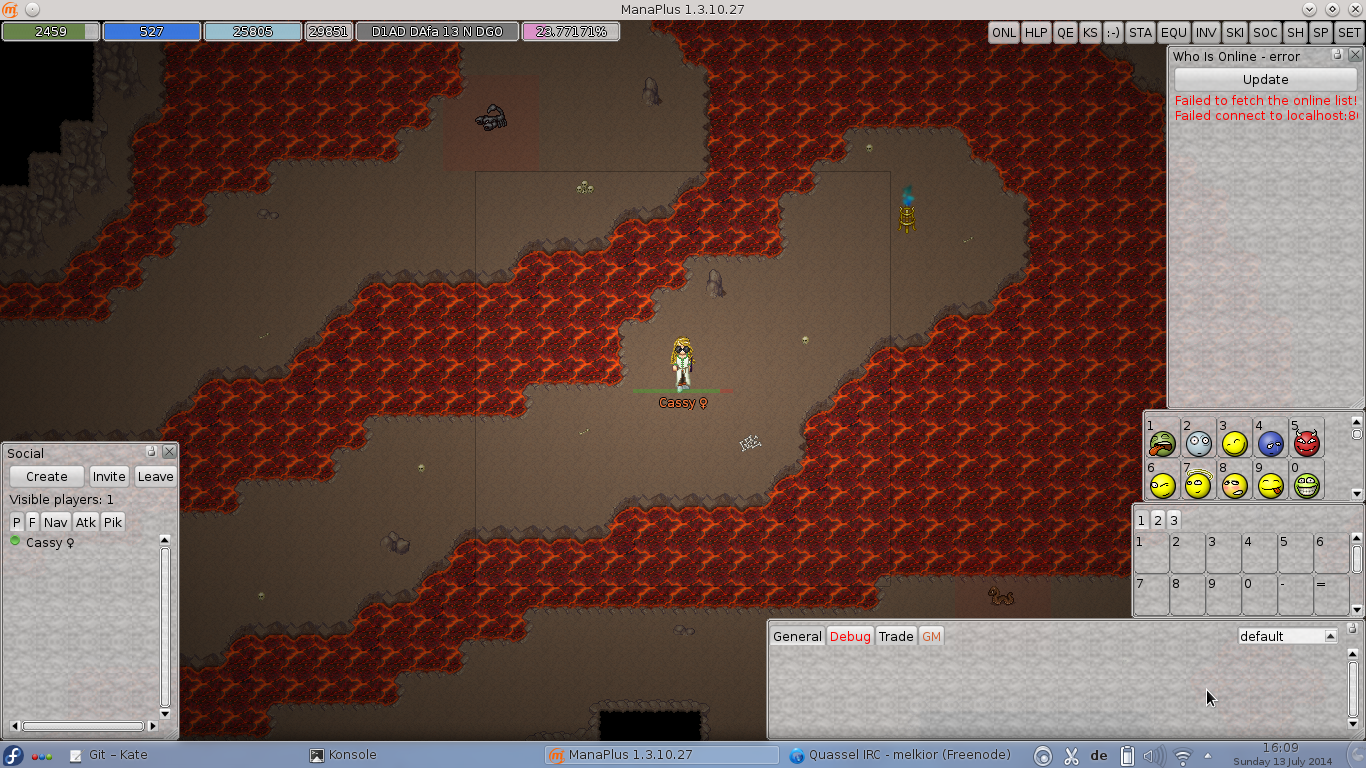Open the KS kill stats window

pos(1090,32)
